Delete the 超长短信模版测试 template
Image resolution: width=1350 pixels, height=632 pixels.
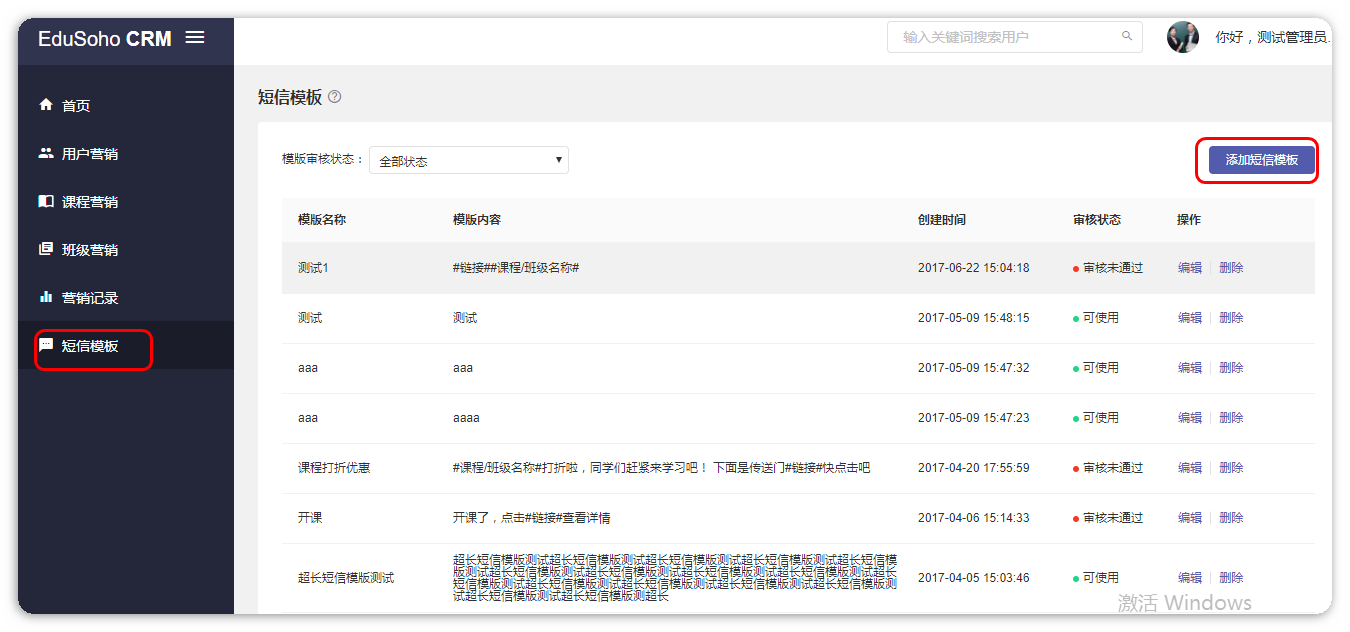click(1231, 578)
